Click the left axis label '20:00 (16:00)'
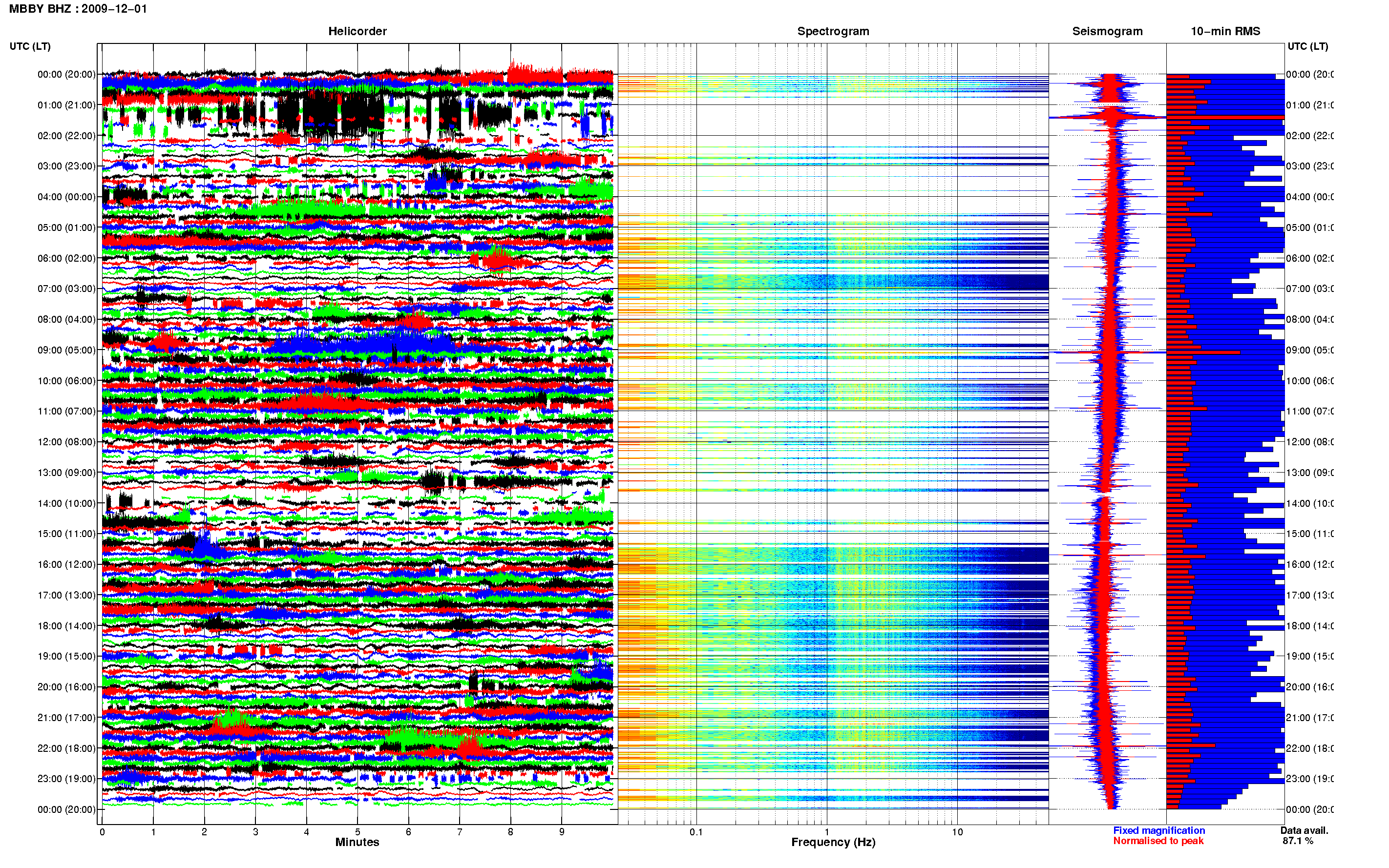The image size is (1389, 868). pyautogui.click(x=66, y=687)
